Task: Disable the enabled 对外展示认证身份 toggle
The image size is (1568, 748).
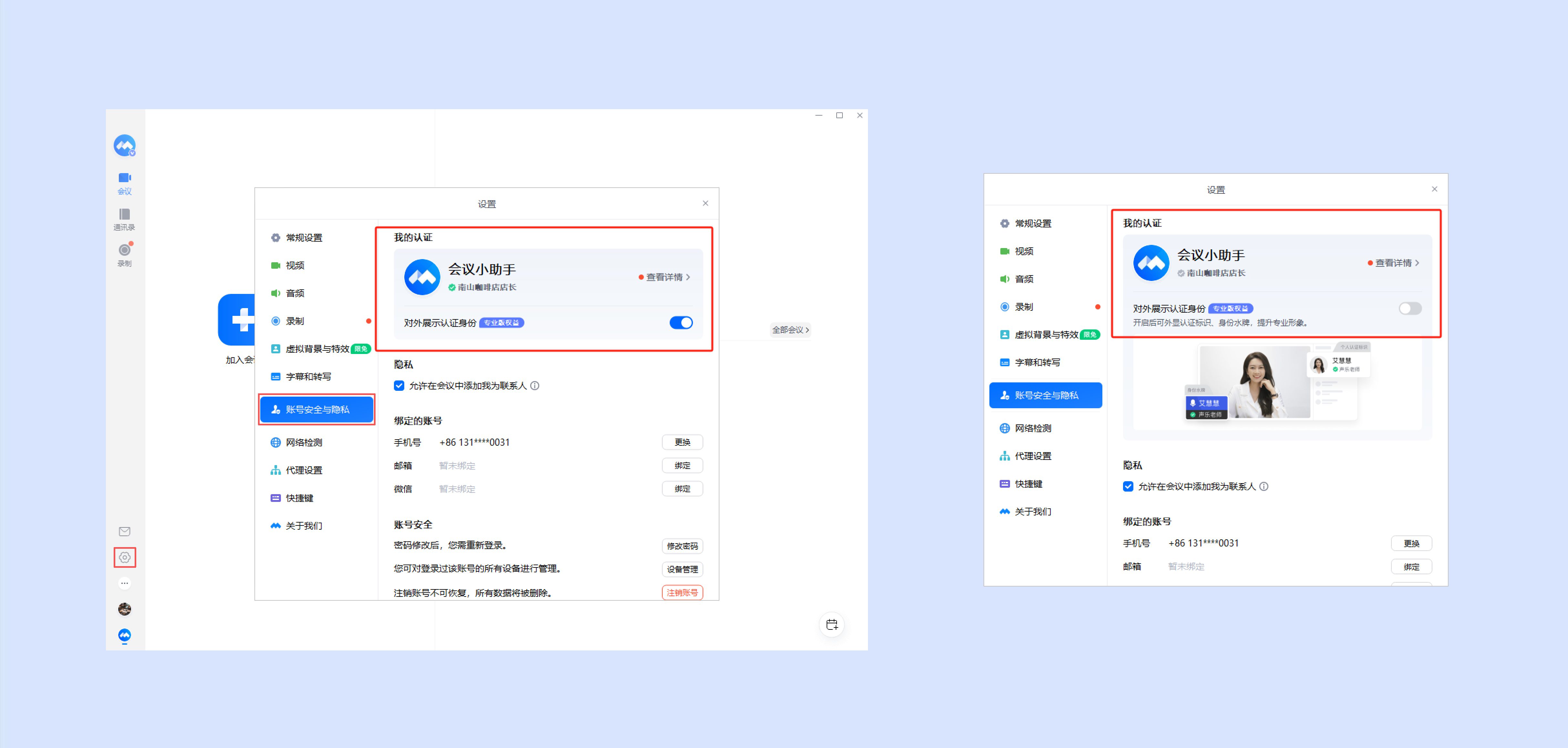Action: coord(681,323)
